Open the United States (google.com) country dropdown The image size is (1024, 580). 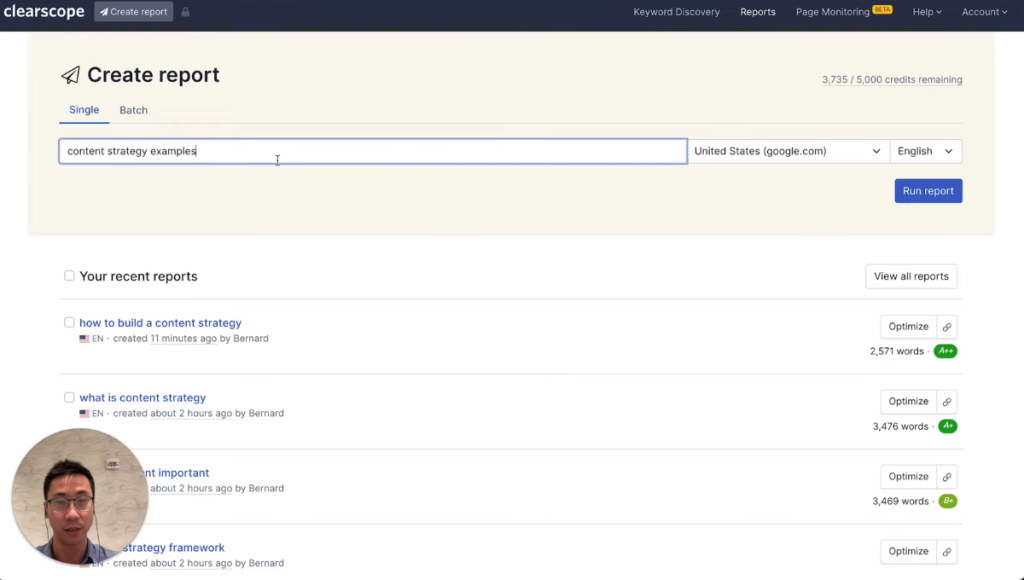788,151
